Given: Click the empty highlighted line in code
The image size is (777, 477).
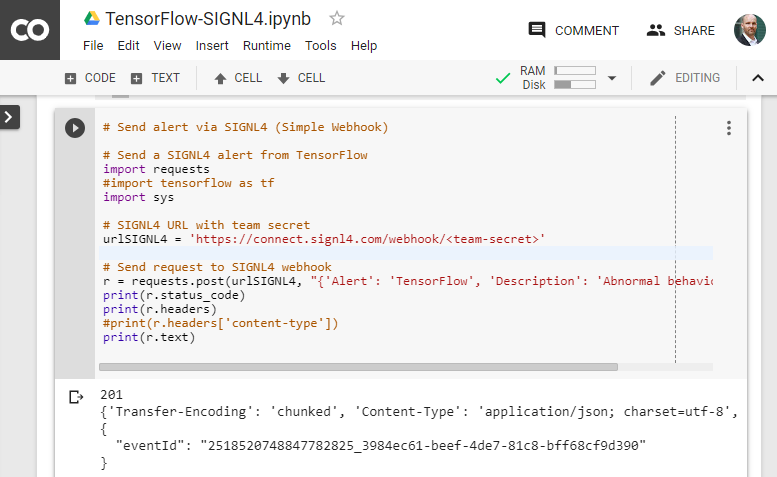Looking at the screenshot, I should coord(406,253).
